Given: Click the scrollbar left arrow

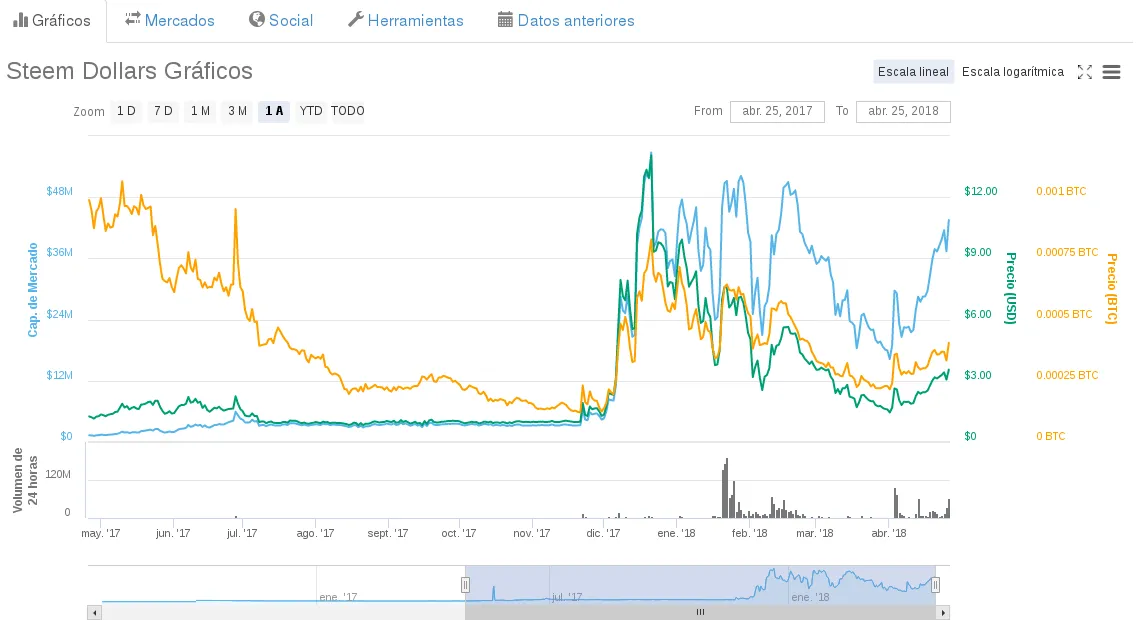Looking at the screenshot, I should (x=94, y=613).
